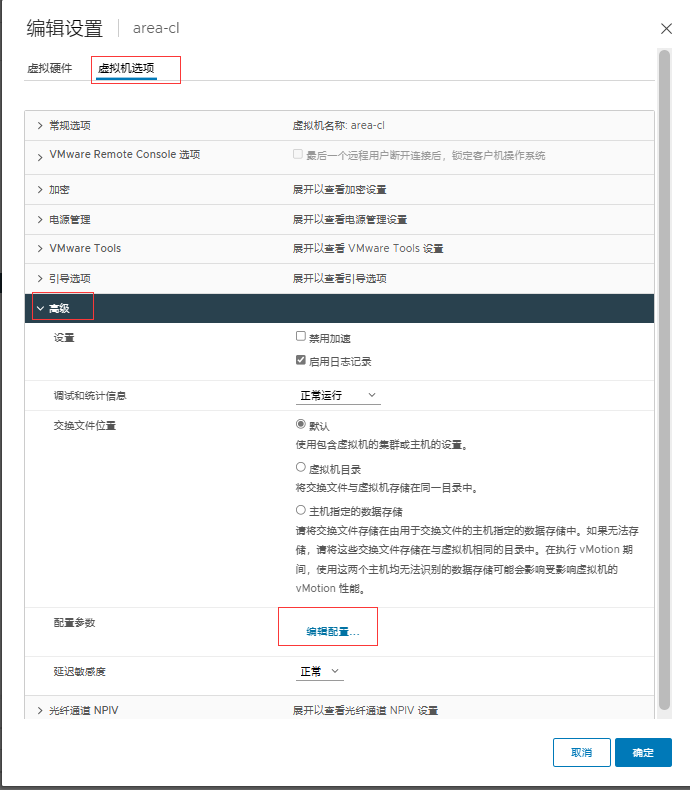690x790 pixels.
Task: Open the 调试和统计信息 dropdown
Action: [x=338, y=396]
